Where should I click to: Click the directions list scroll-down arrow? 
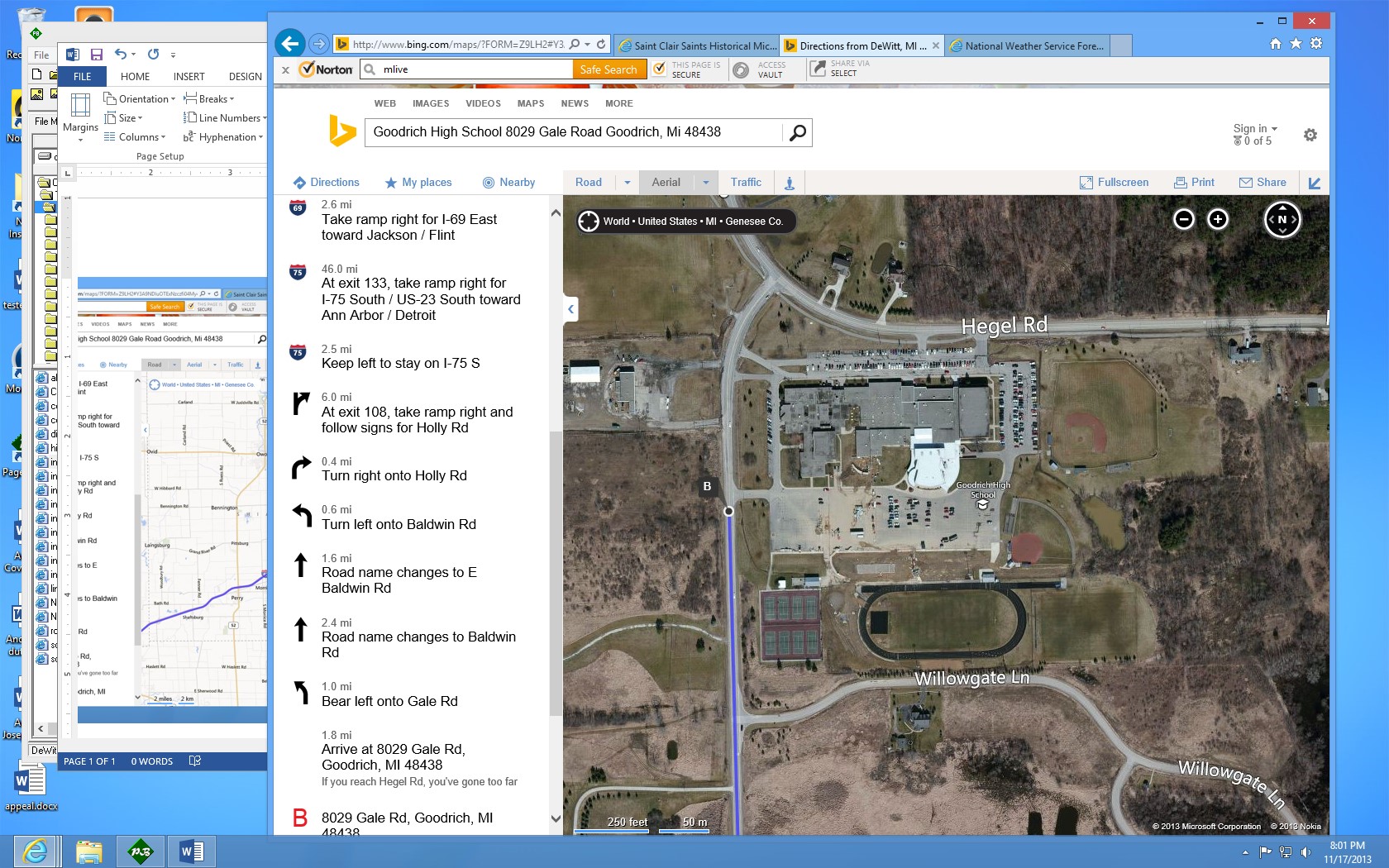click(x=556, y=818)
